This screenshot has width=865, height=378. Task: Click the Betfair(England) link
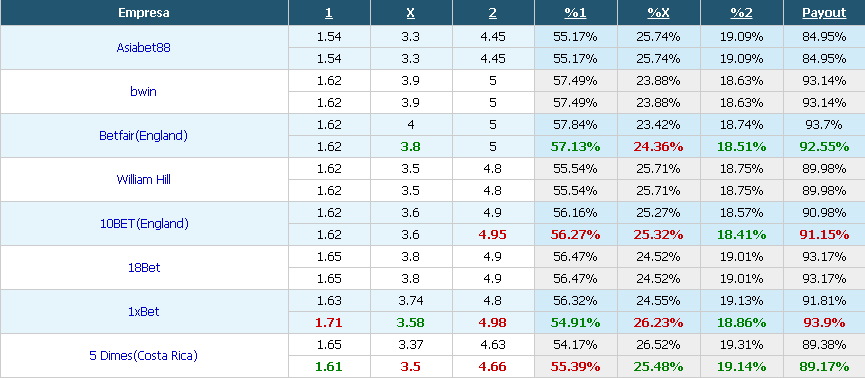tap(143, 136)
